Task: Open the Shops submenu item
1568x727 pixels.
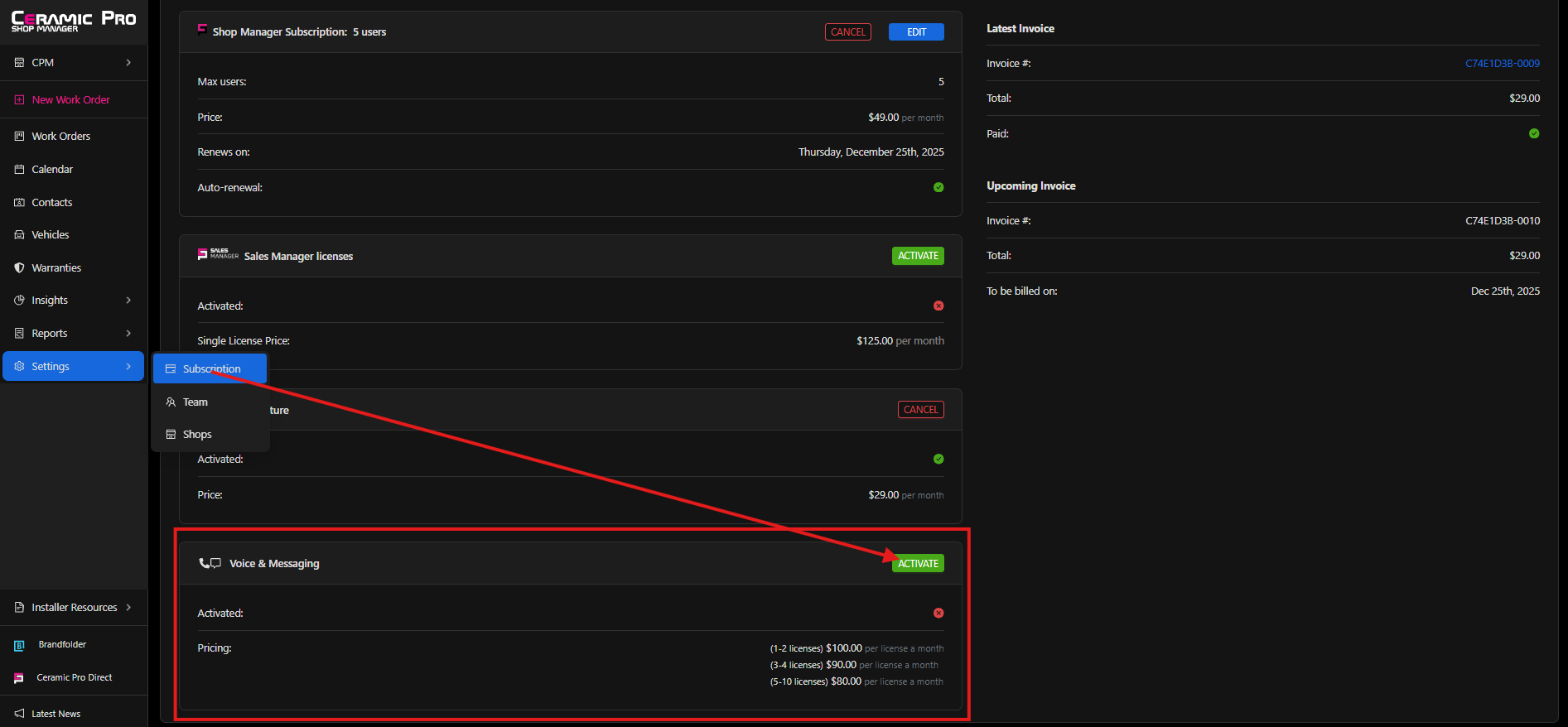Action: point(210,435)
